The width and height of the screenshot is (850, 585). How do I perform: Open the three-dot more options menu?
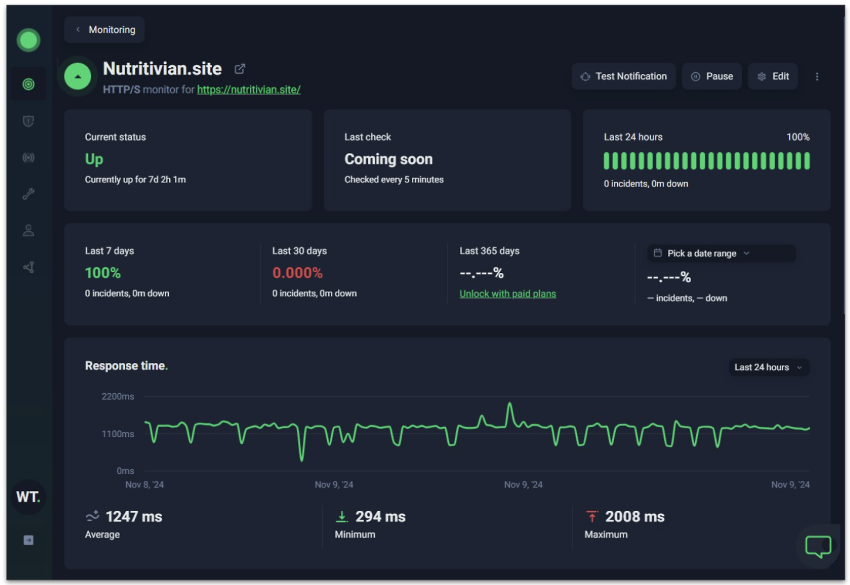tap(817, 76)
